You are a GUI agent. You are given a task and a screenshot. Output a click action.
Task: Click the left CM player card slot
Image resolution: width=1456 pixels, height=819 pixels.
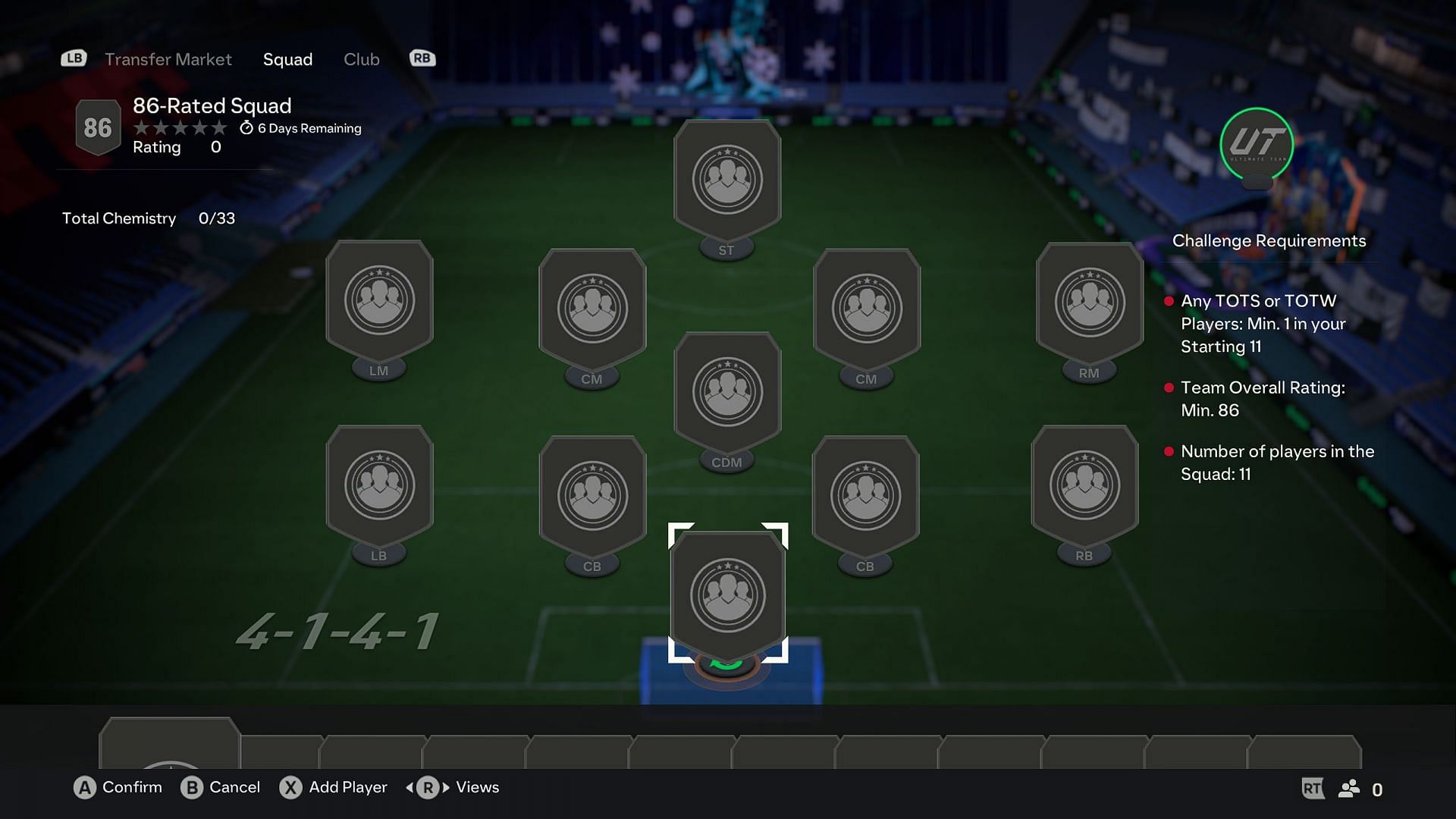[x=592, y=305]
